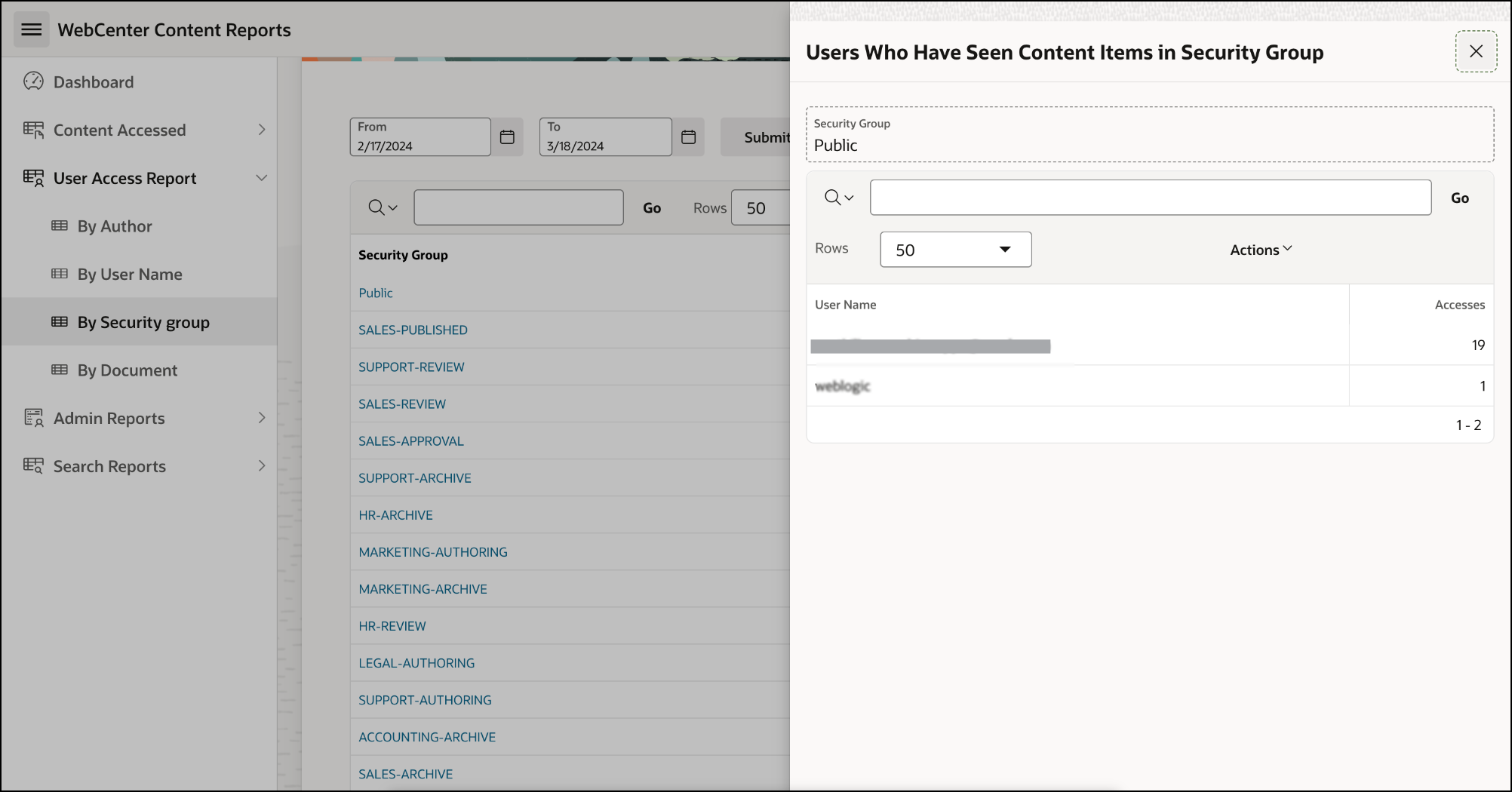Open the dialog Rows 50 dropdown
Screen dimensions: 1512x792
956,250
